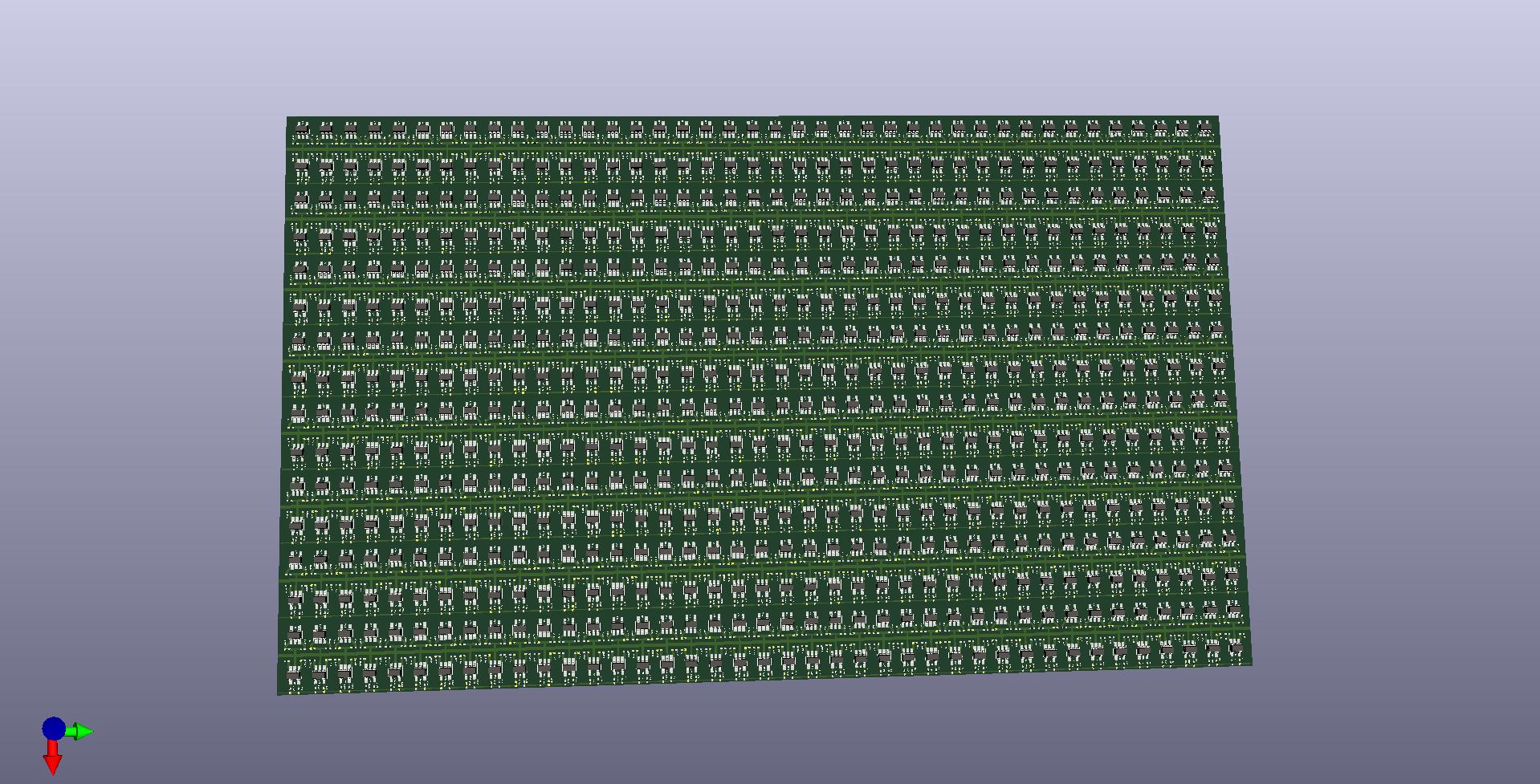Click the blue Z-axis sphere on the gizmo

tap(54, 729)
